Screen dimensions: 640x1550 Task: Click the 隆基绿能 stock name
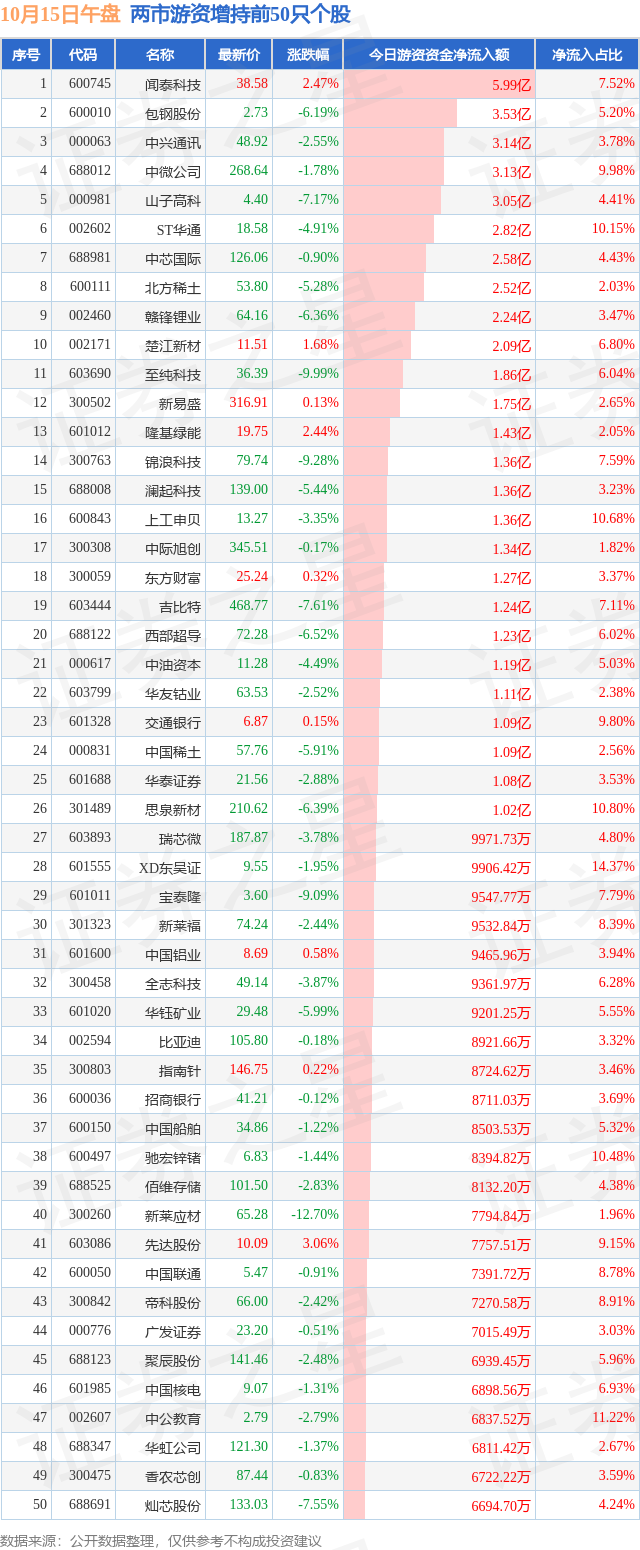(173, 433)
